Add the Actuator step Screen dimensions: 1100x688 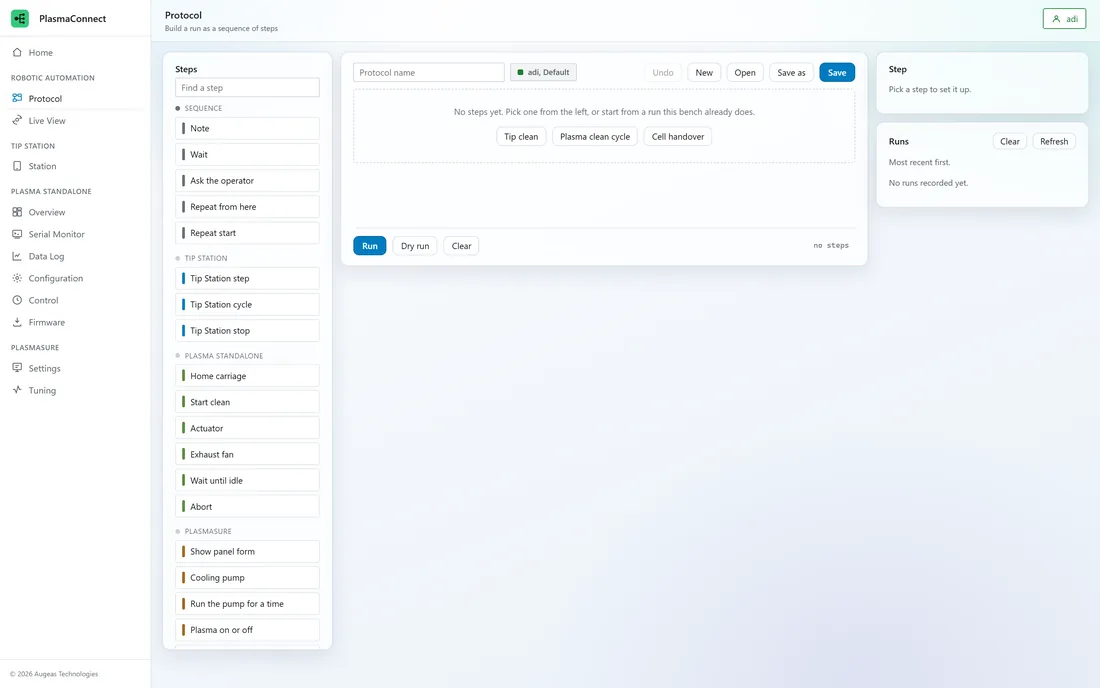pyautogui.click(x=247, y=428)
